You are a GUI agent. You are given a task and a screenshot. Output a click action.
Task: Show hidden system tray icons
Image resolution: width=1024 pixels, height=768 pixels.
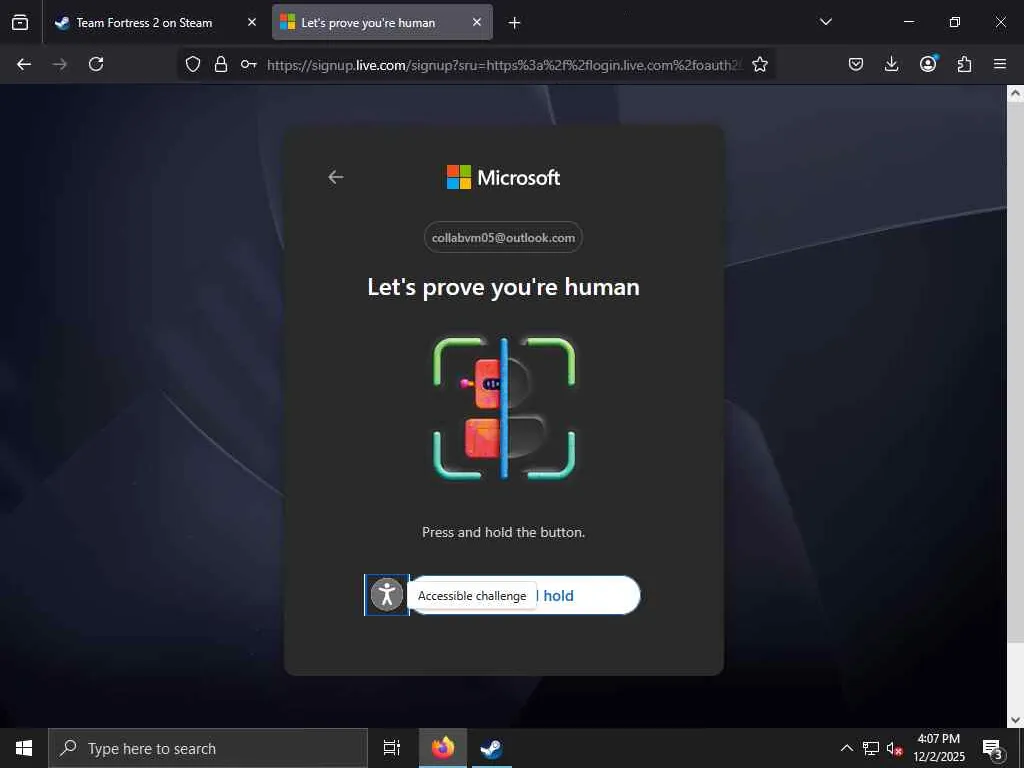pyautogui.click(x=846, y=748)
